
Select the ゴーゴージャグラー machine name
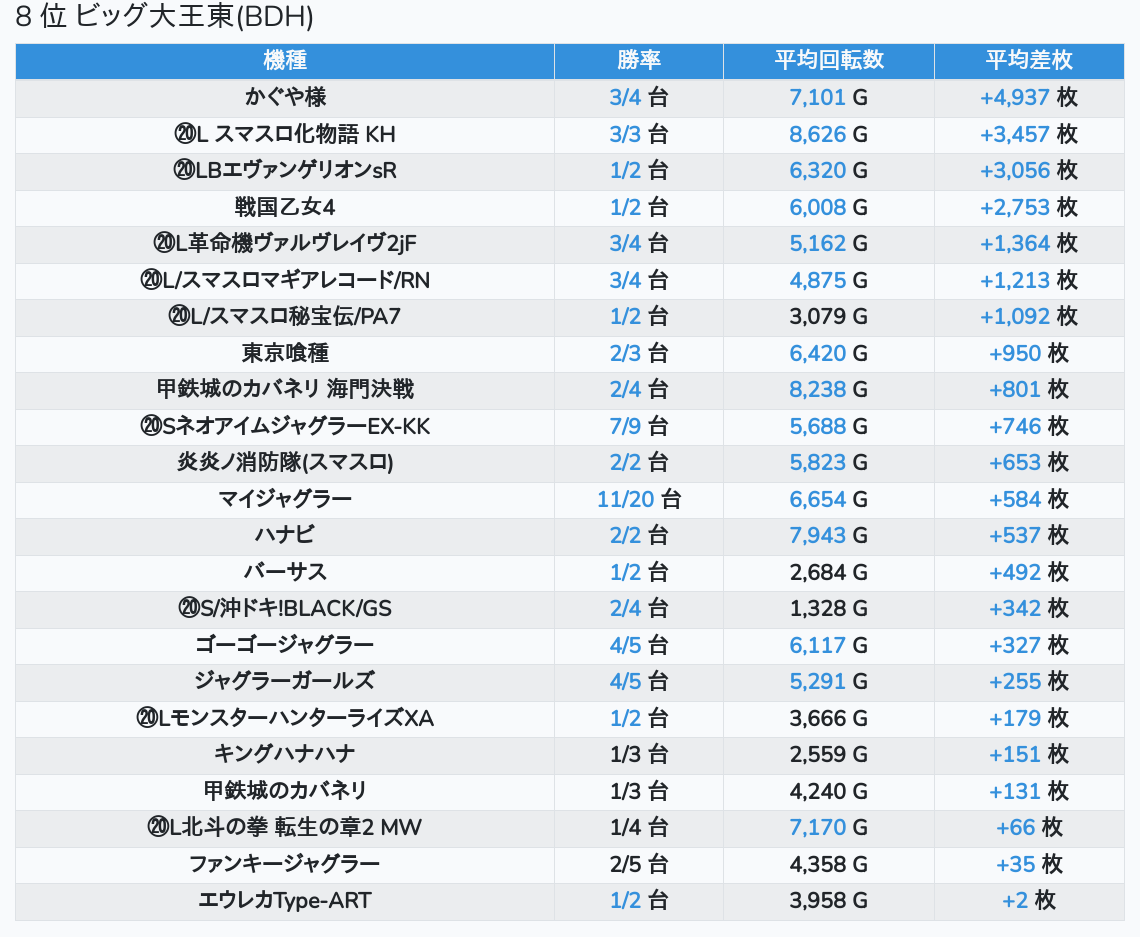285,645
